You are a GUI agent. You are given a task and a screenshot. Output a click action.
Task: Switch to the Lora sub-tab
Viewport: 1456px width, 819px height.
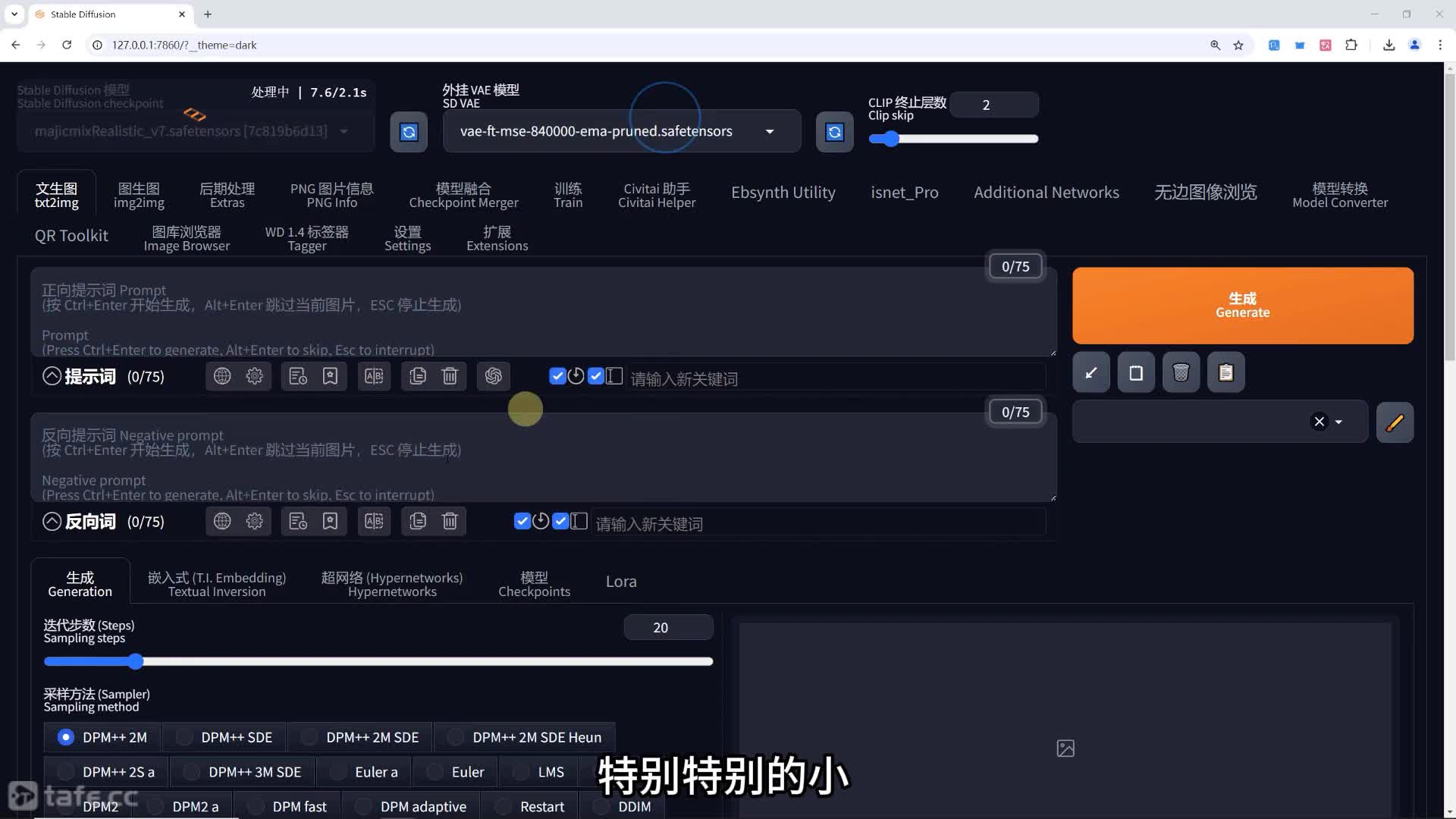coord(621,582)
